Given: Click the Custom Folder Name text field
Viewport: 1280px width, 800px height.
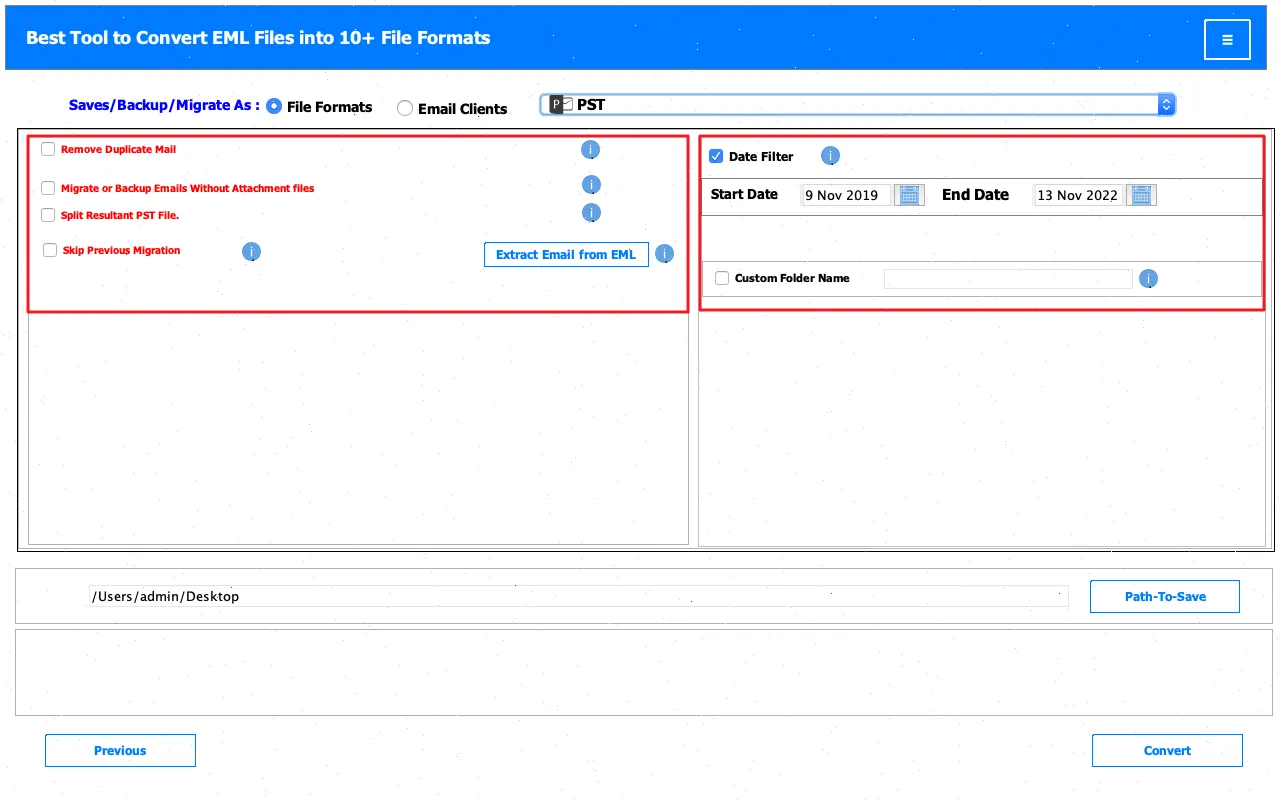Looking at the screenshot, I should coord(1008,278).
